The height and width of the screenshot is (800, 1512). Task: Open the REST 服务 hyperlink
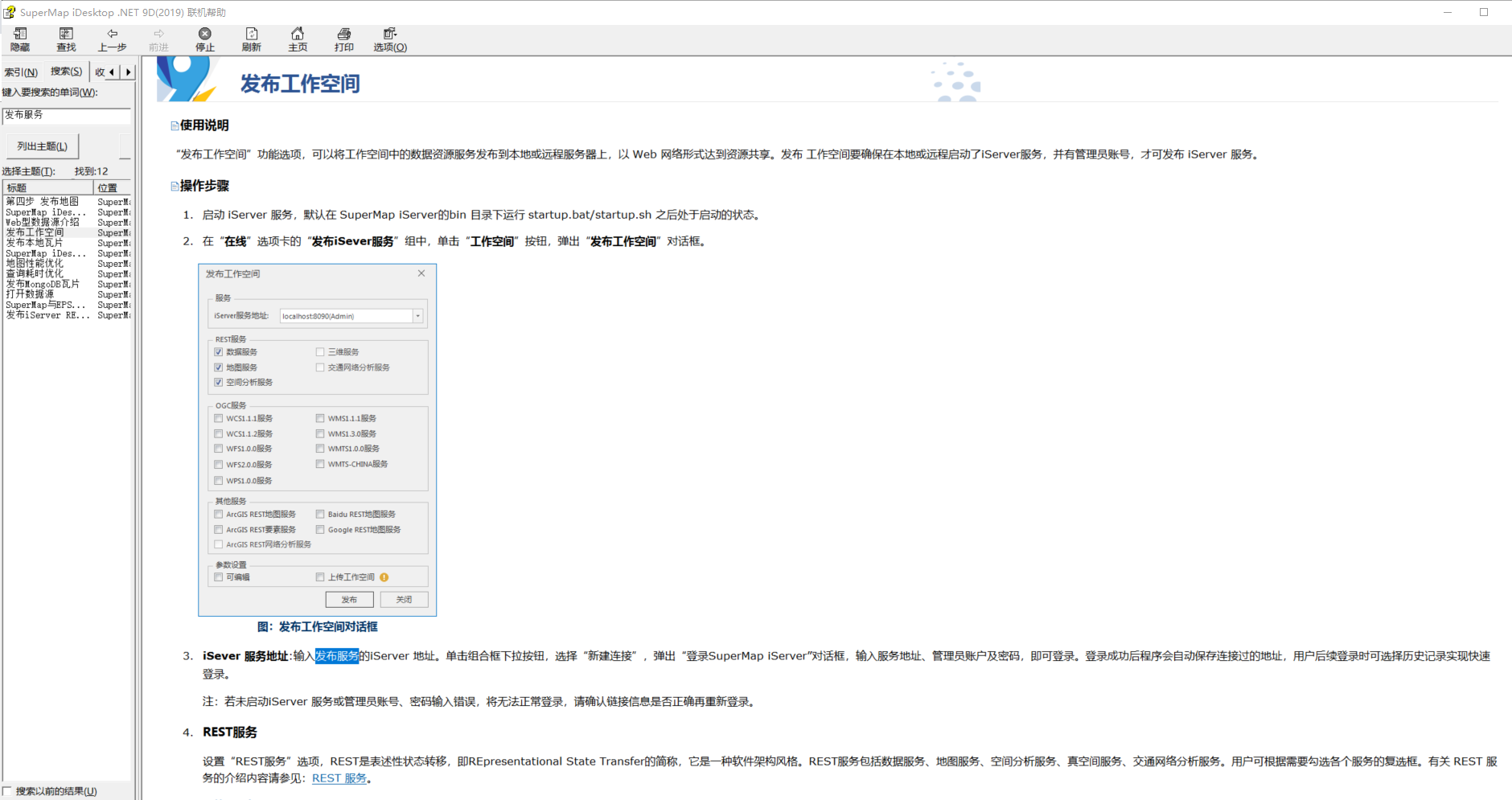(339, 778)
